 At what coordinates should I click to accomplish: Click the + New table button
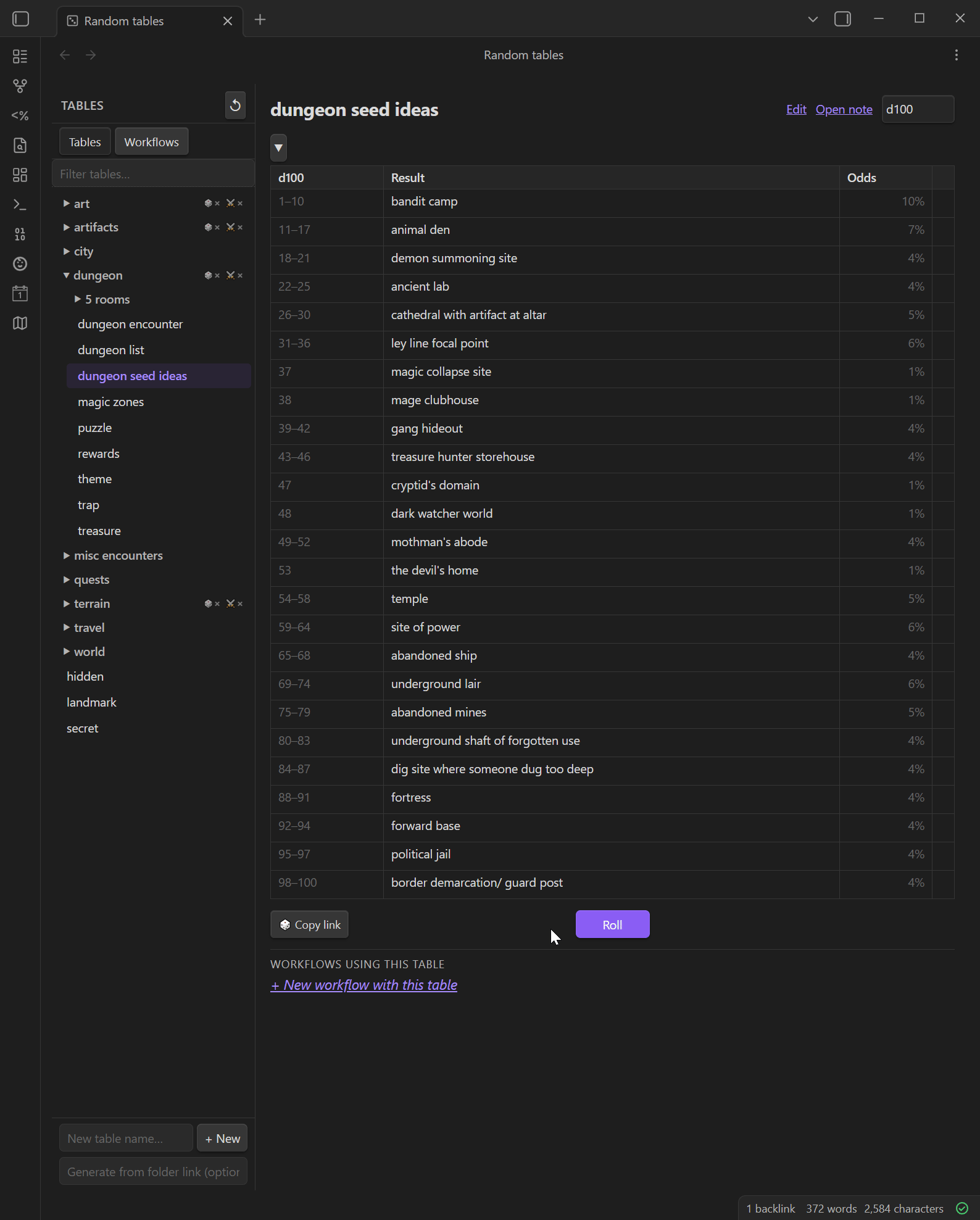[222, 1139]
